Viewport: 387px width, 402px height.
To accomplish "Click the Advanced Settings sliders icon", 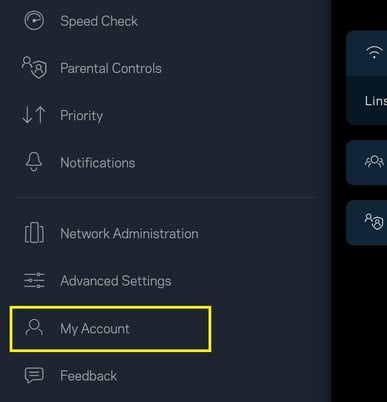I will click(34, 280).
